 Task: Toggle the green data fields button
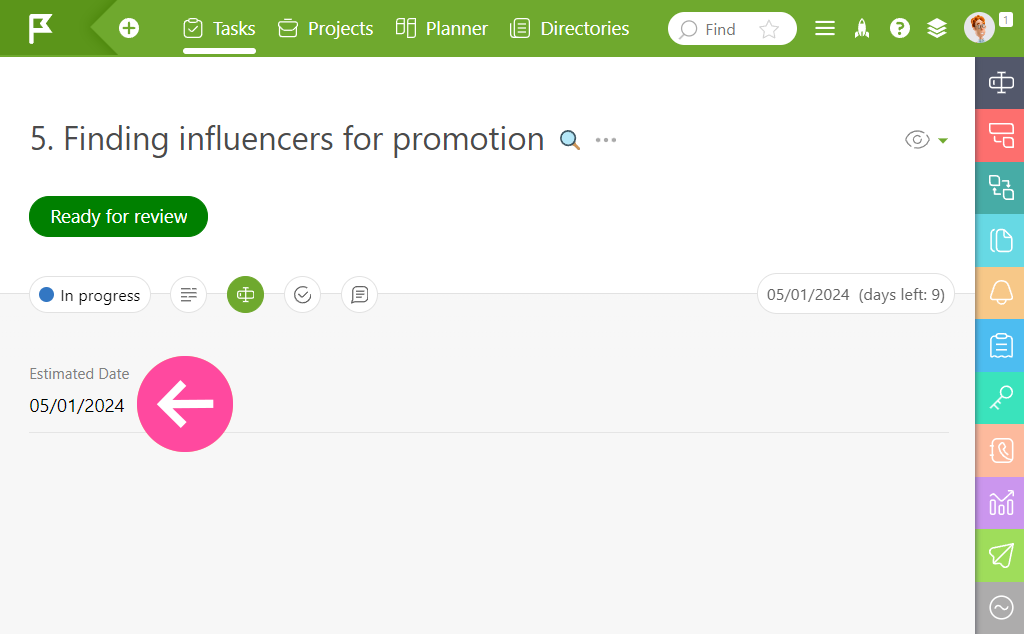(246, 294)
